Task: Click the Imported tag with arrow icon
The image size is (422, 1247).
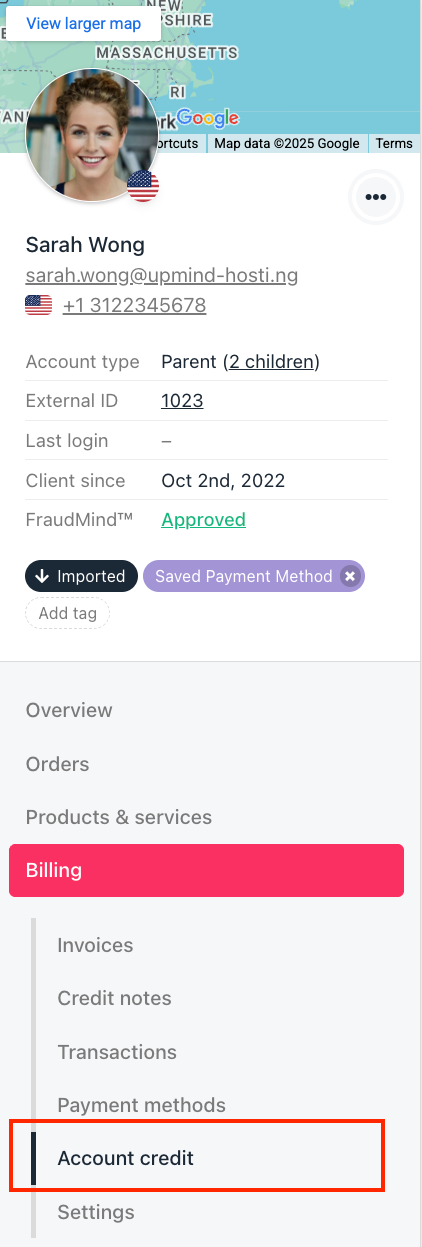Action: (81, 576)
